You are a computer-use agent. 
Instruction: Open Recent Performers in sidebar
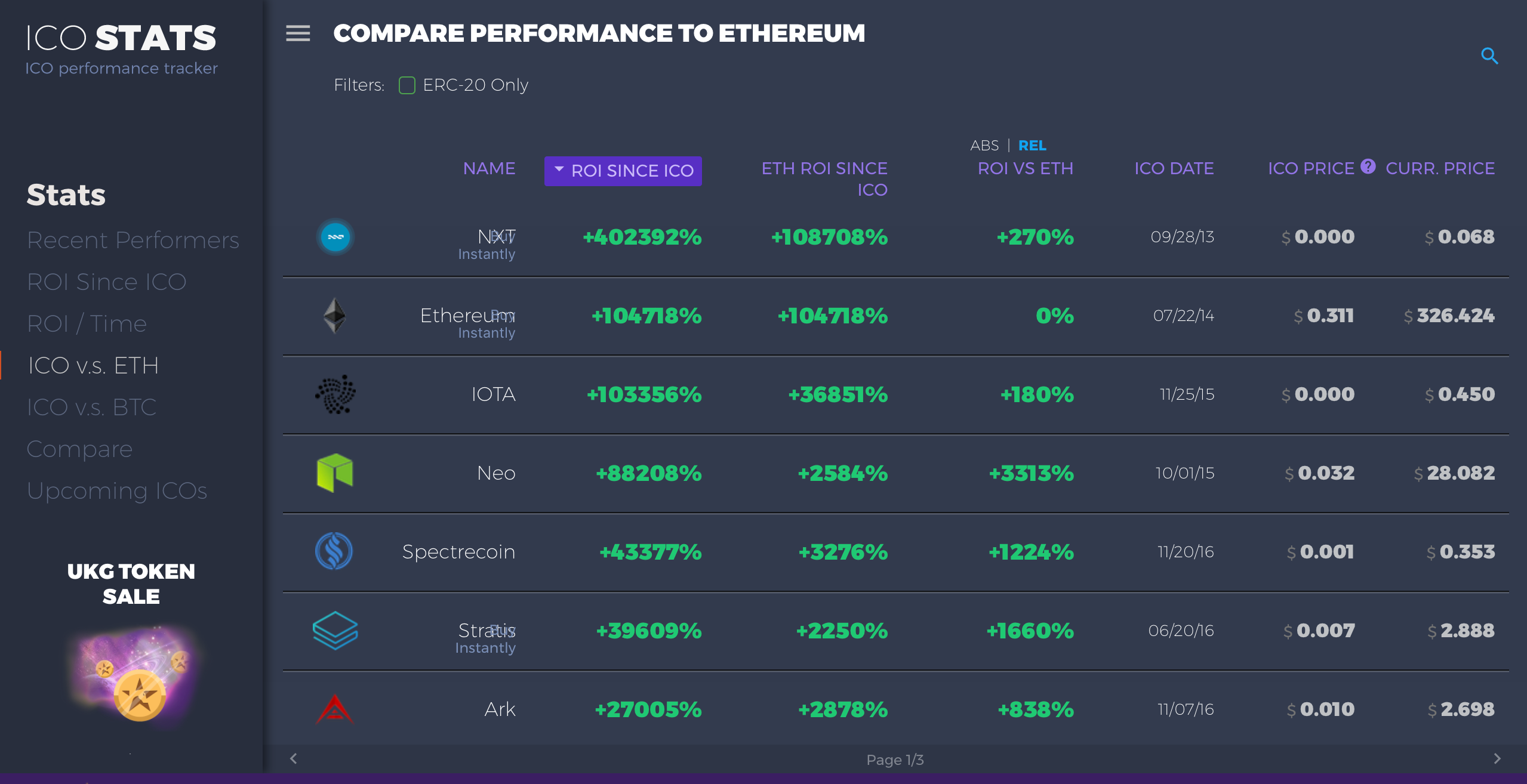[x=133, y=240]
